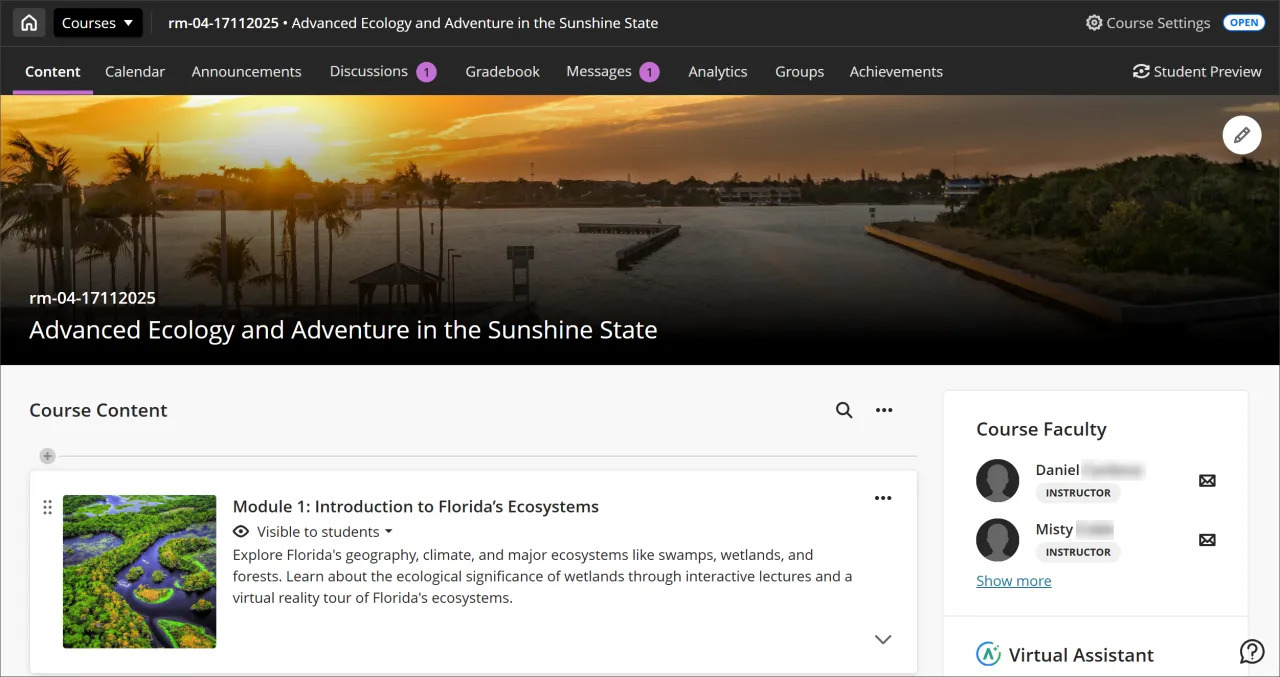Enter Student Preview mode
Image resolution: width=1280 pixels, height=677 pixels.
1197,71
